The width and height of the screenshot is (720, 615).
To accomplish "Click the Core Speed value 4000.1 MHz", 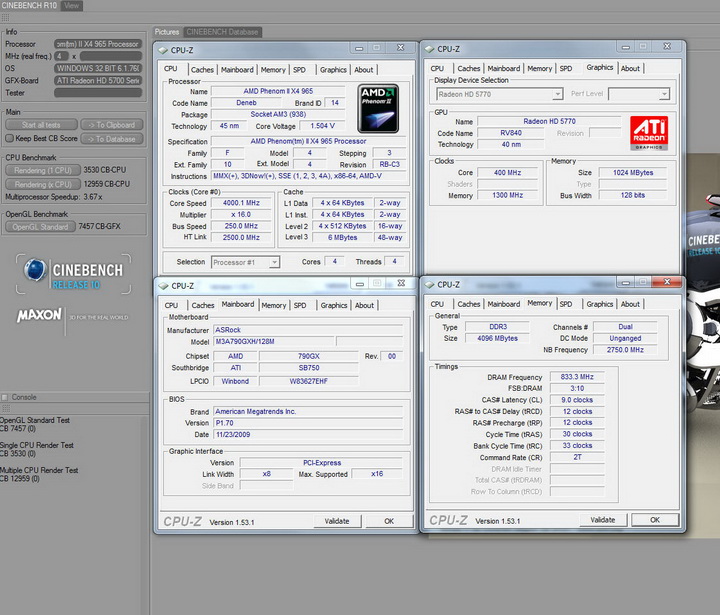I will 241,203.
